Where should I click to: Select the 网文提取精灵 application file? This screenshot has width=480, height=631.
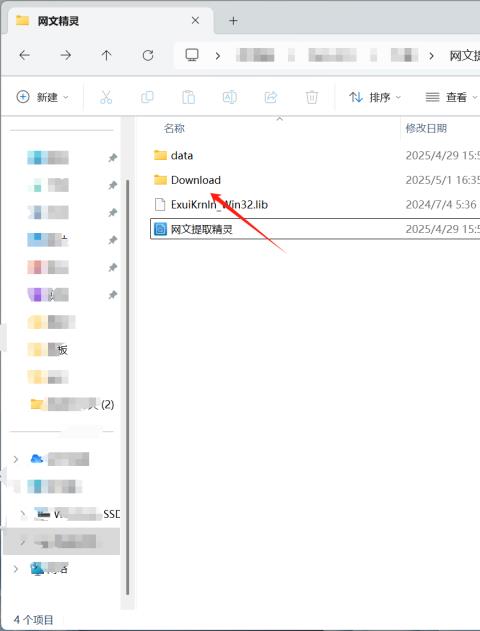click(315, 229)
